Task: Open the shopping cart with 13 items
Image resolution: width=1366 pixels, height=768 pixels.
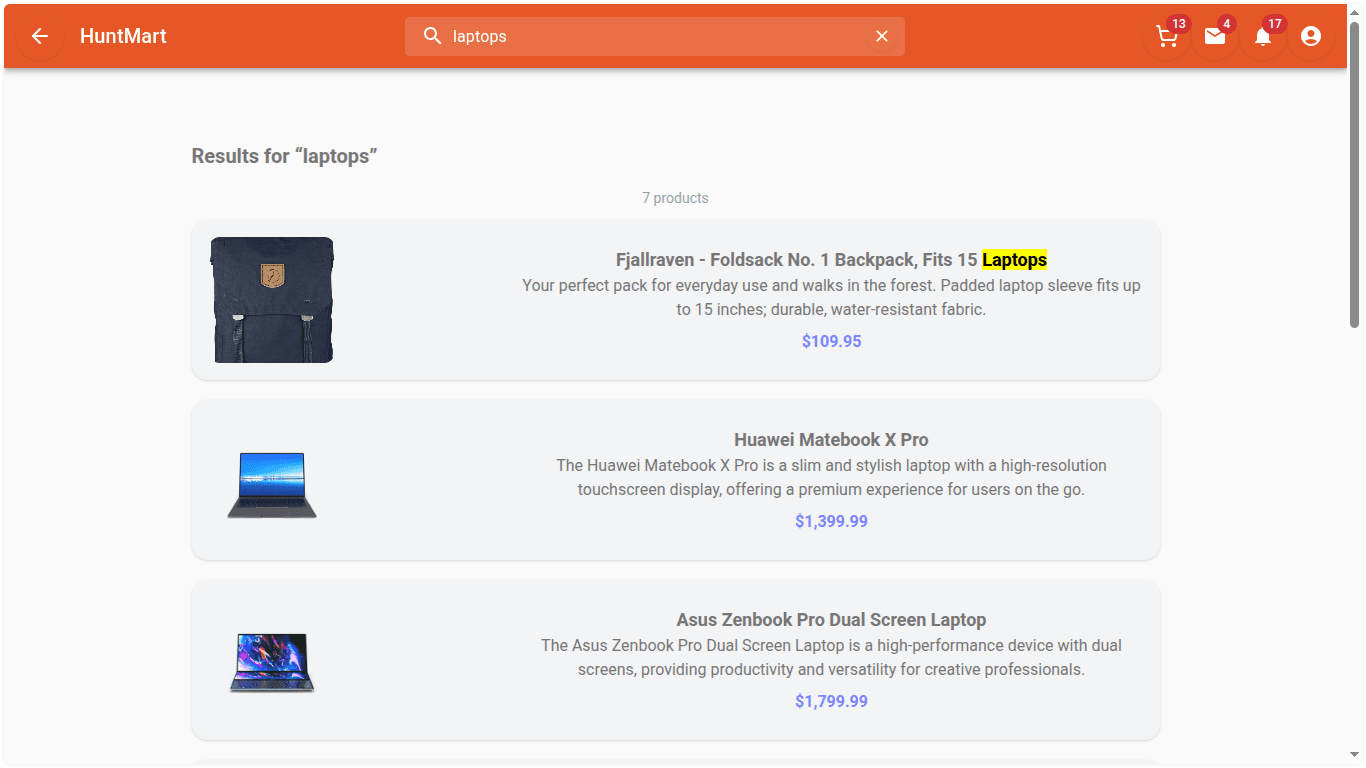Action: 1167,36
